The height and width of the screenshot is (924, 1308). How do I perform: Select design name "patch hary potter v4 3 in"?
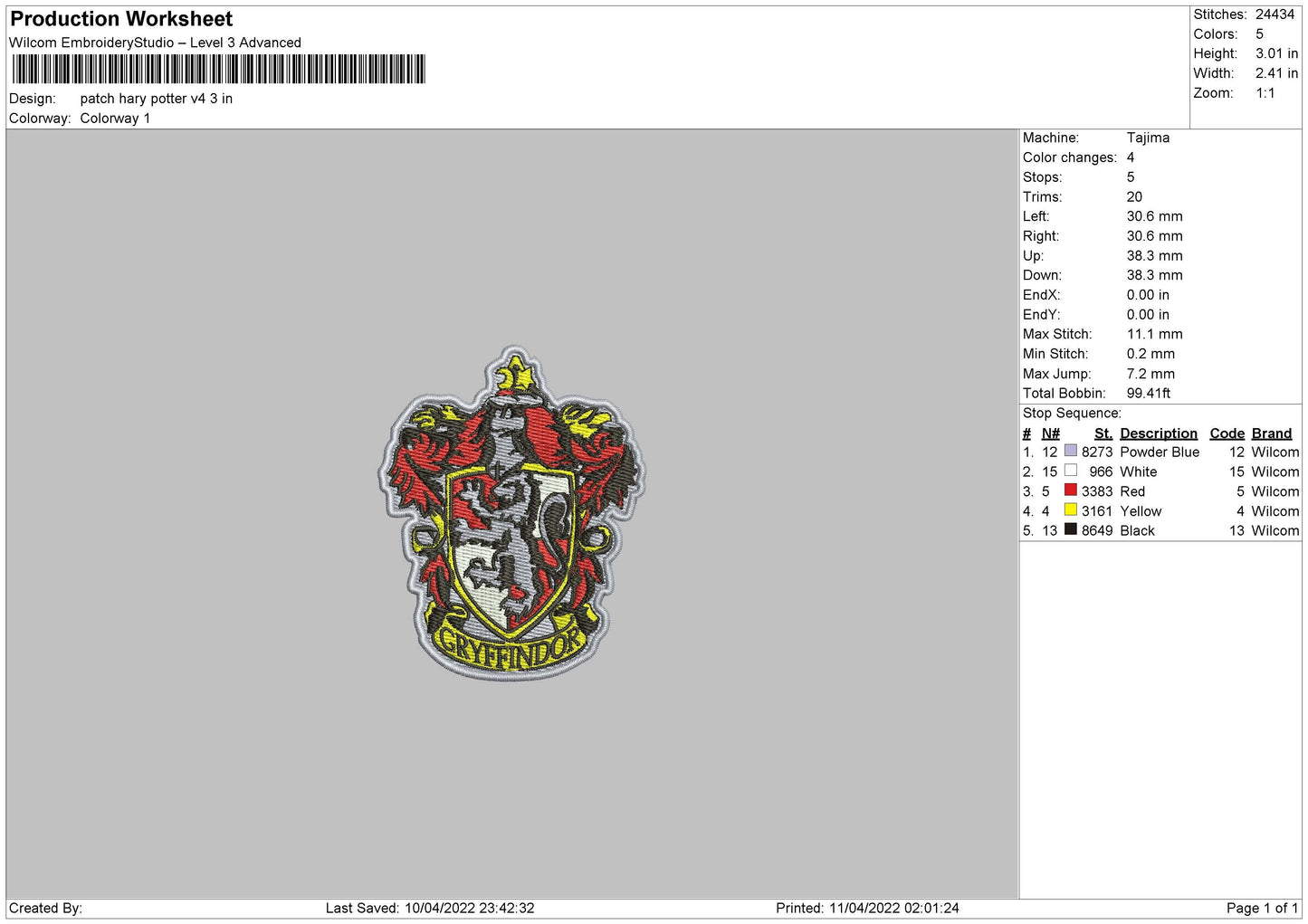[x=157, y=99]
